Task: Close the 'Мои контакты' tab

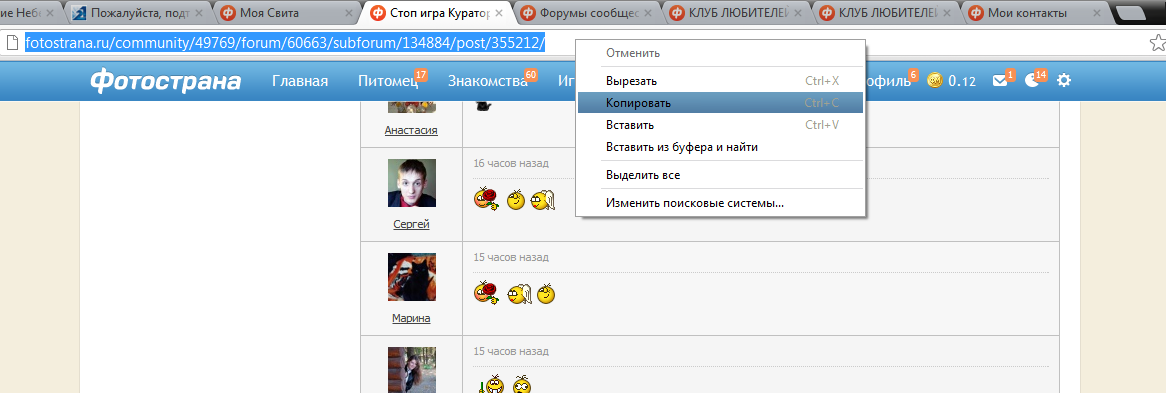Action: pyautogui.click(x=1098, y=13)
